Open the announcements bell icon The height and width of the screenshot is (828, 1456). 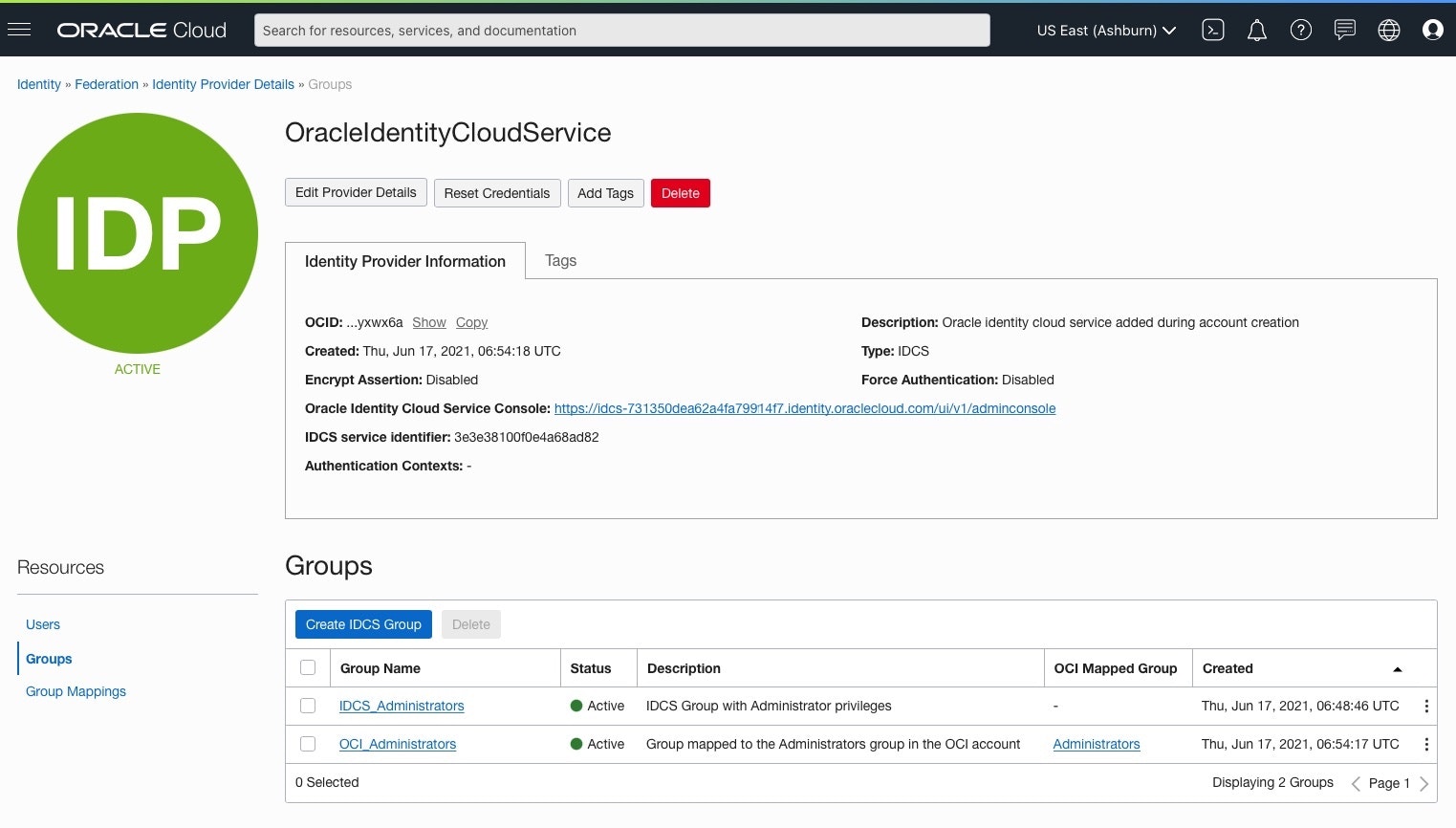tap(1257, 31)
